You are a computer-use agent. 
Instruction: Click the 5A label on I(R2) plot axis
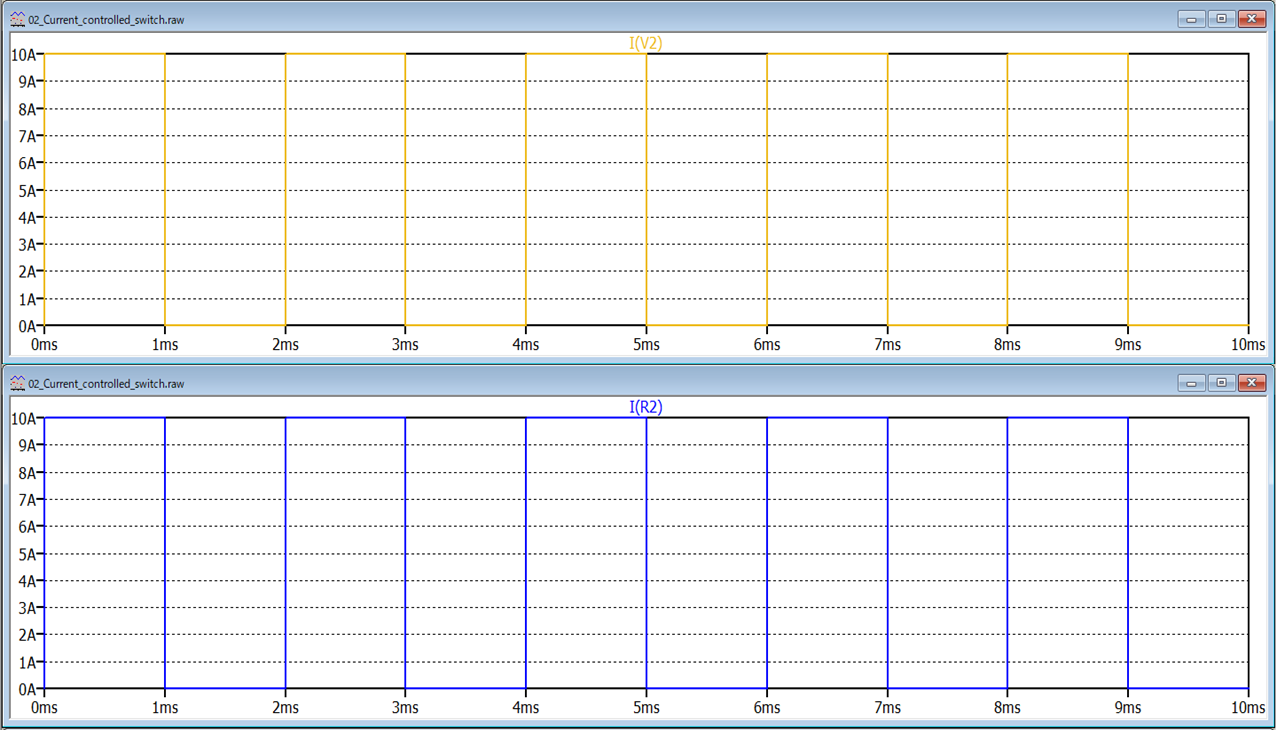point(29,554)
